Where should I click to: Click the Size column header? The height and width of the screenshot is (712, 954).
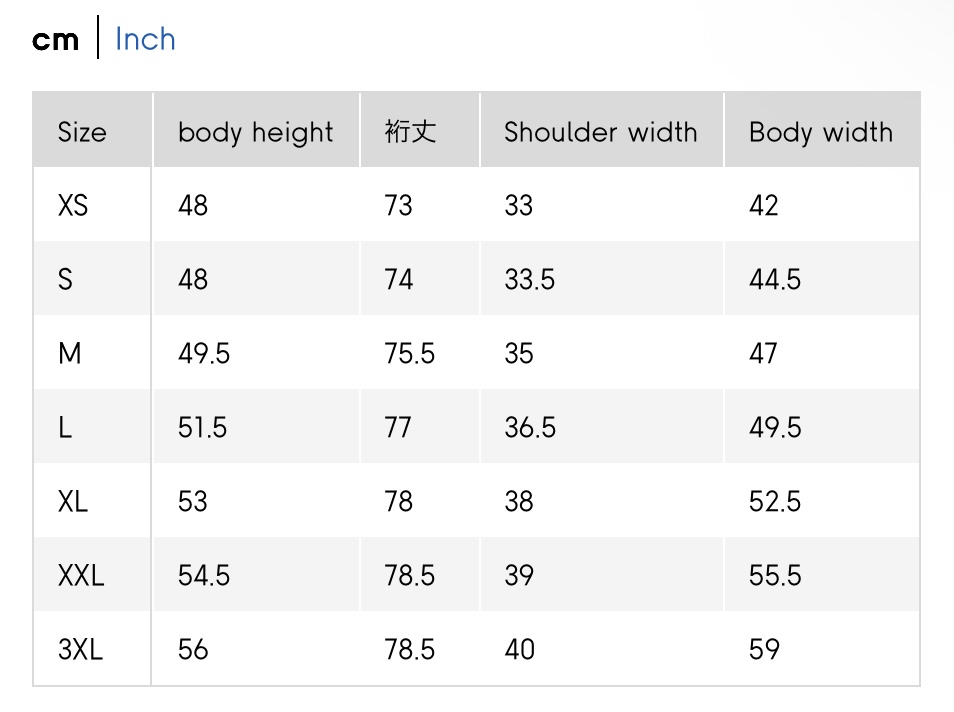[82, 132]
